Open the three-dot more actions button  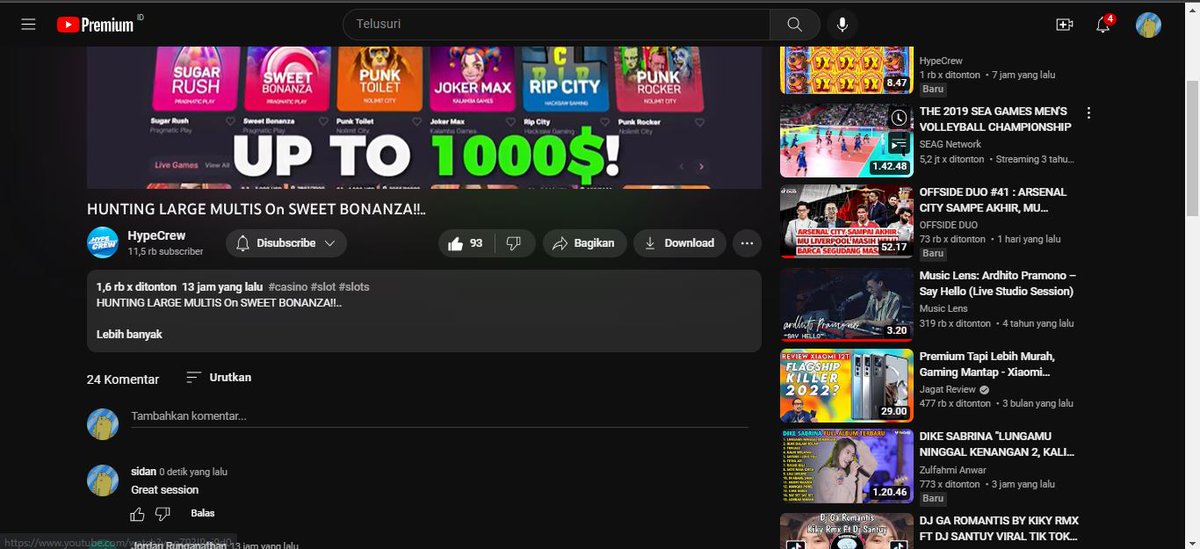[x=747, y=243]
